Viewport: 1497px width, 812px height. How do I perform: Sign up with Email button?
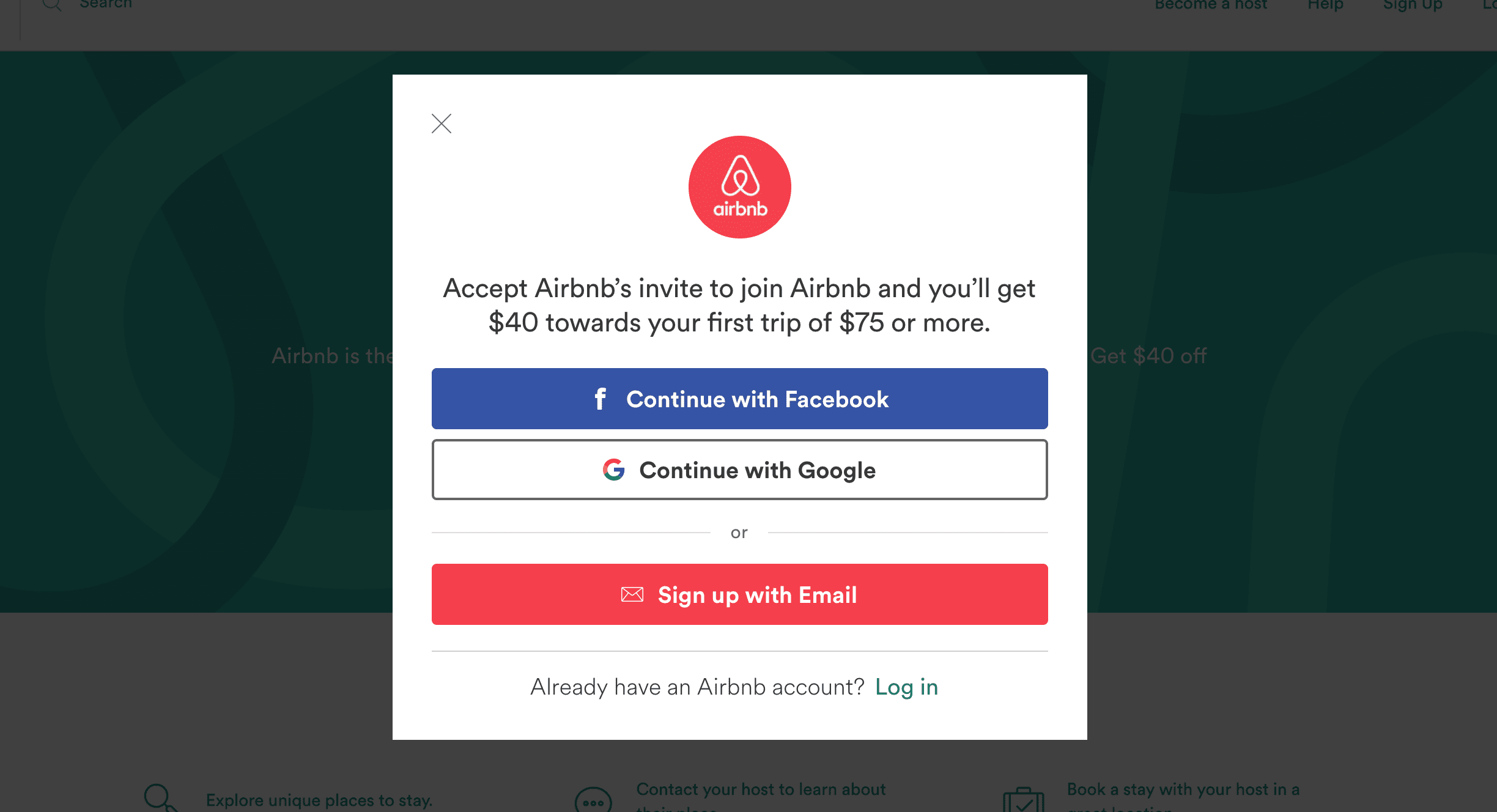pyautogui.click(x=740, y=594)
